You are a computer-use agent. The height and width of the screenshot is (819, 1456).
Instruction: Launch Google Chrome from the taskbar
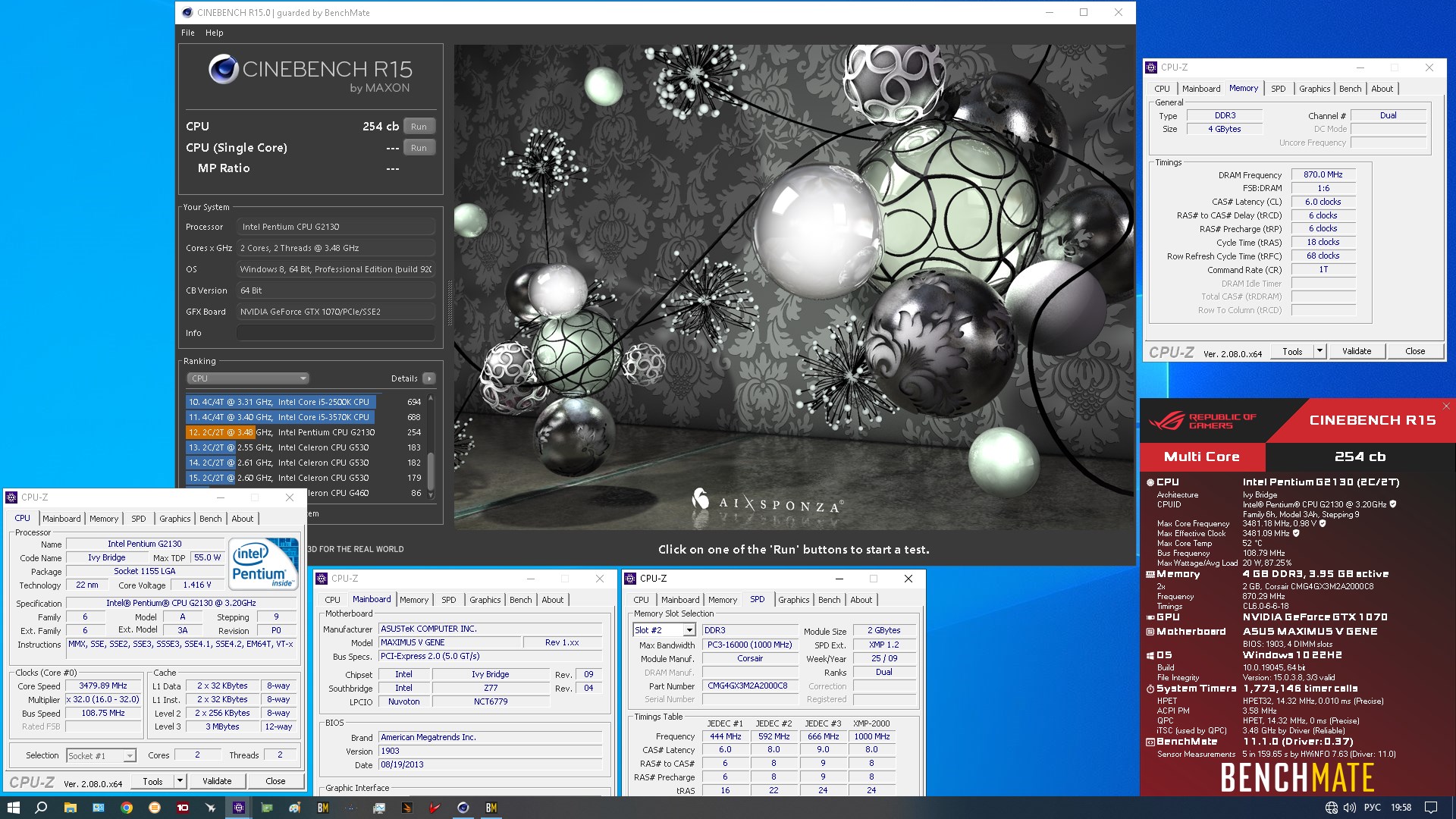pyautogui.click(x=127, y=808)
